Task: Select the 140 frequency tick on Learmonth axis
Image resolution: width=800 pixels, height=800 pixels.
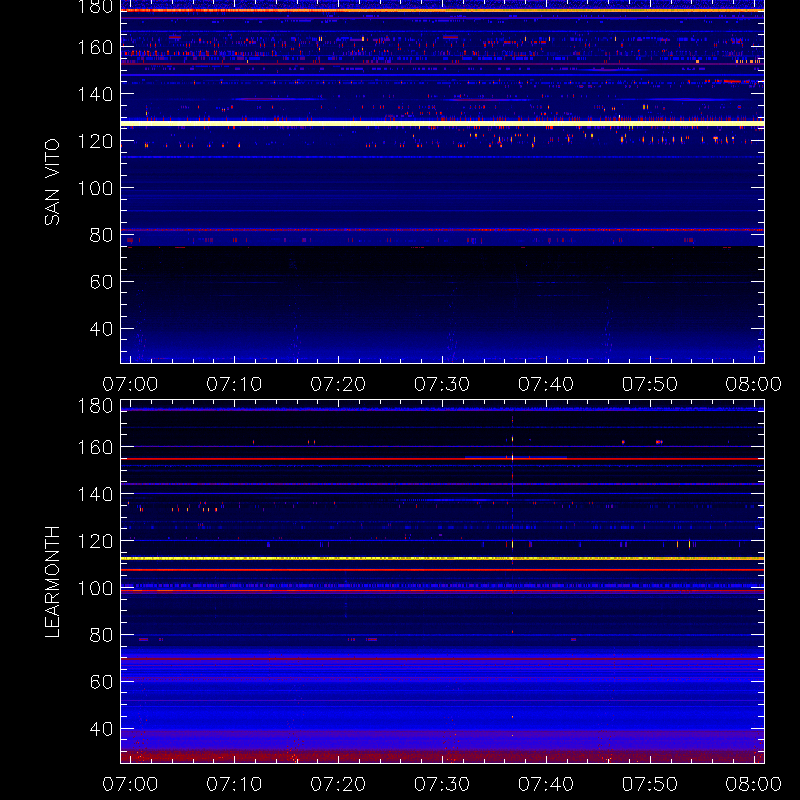Action: [x=95, y=494]
